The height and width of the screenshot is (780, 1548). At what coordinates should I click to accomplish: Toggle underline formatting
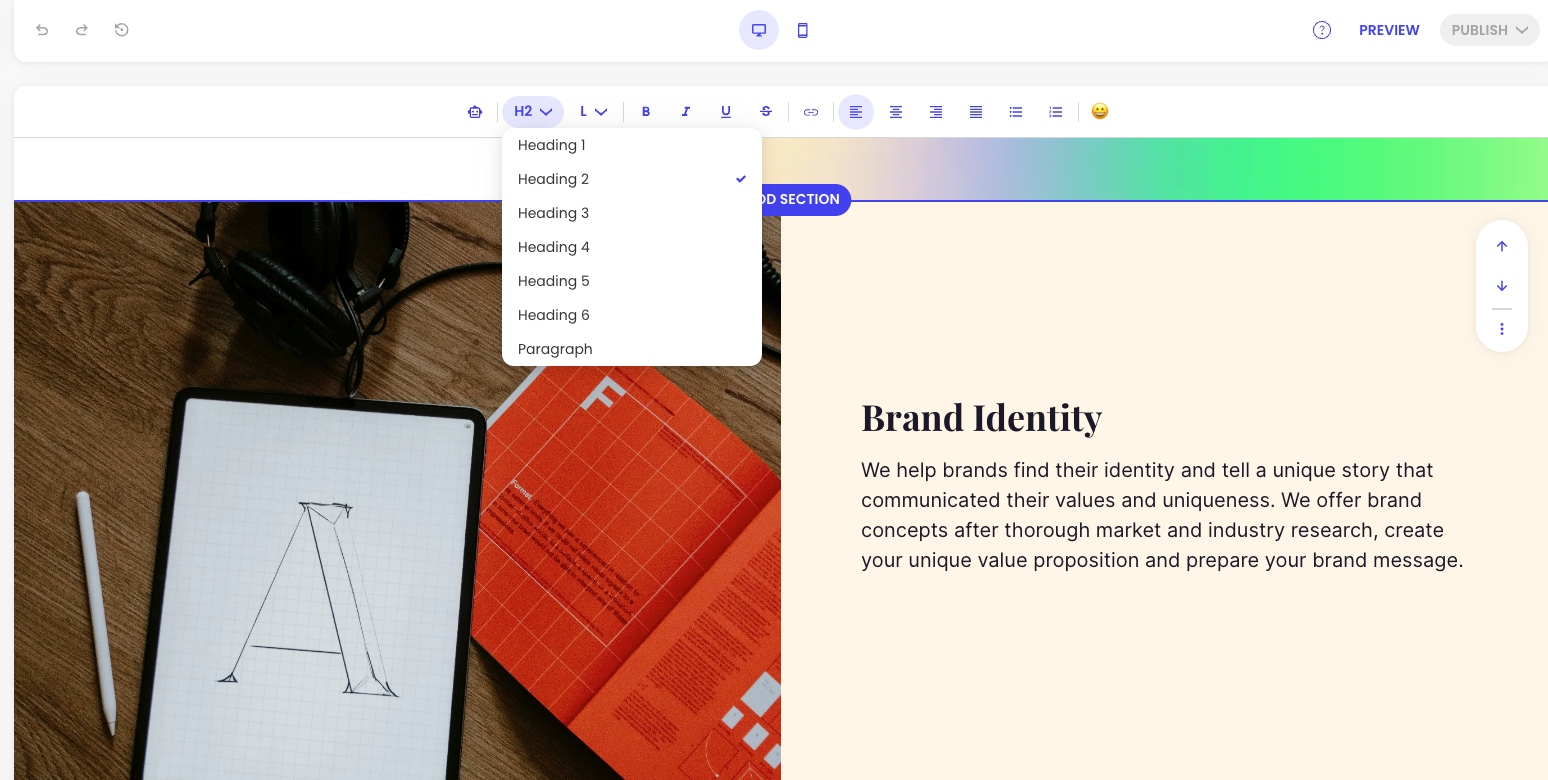(726, 112)
